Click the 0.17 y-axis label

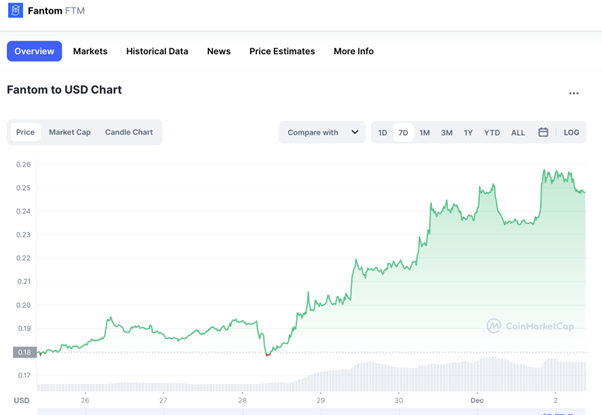point(24,375)
